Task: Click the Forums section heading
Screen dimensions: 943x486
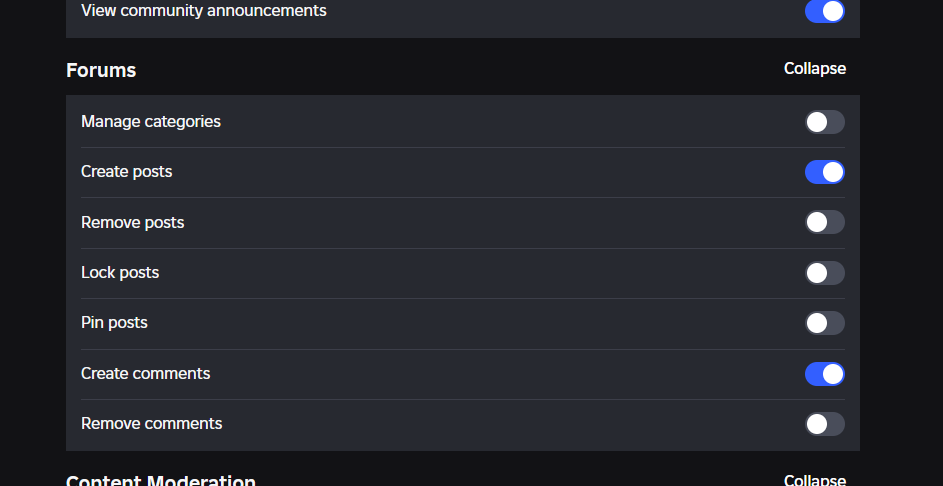Action: [x=101, y=70]
